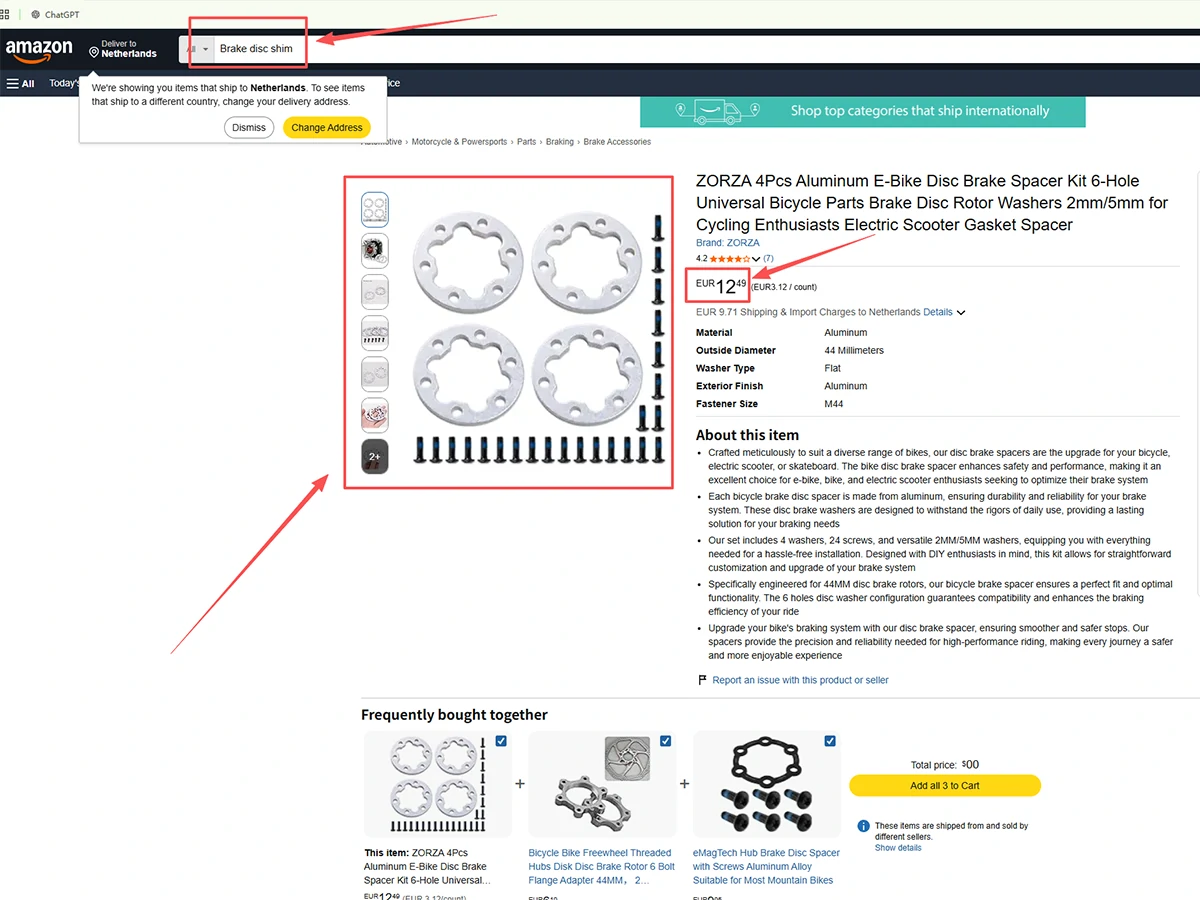
Task: Click the EUR 12.49 price
Action: [x=722, y=287]
